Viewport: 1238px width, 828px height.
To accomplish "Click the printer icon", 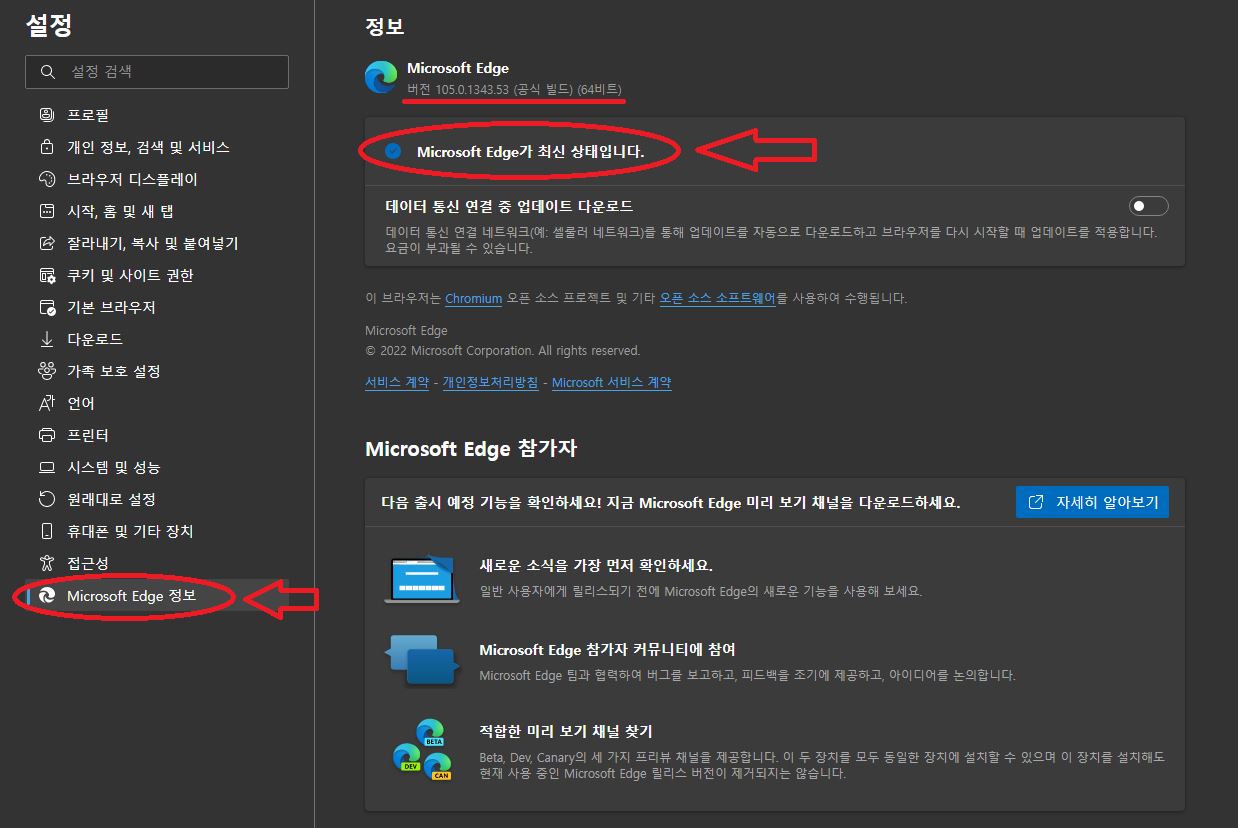I will click(46, 435).
